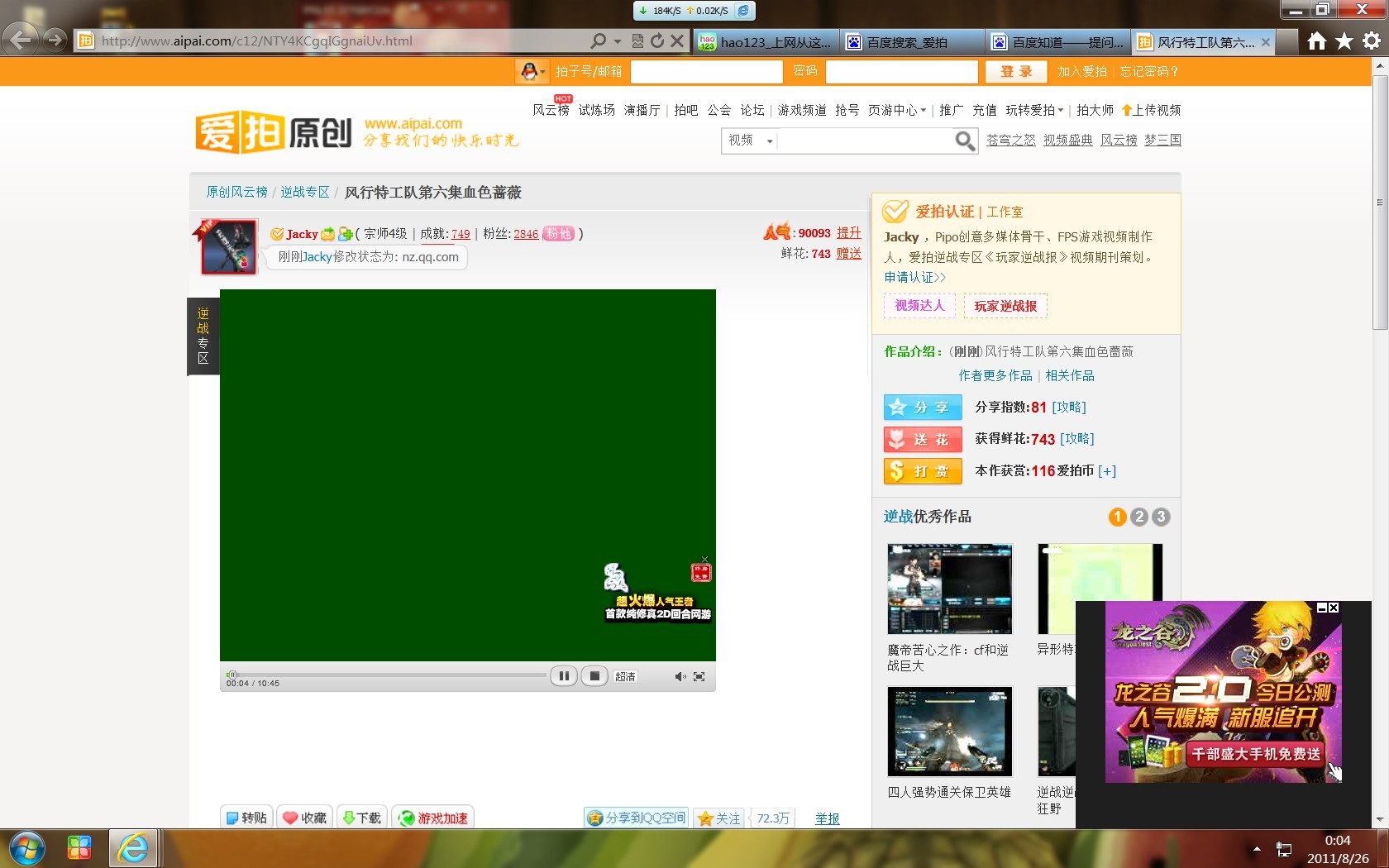1389x868 pixels.
Task: Toggle fullscreen mode in the video player
Action: click(x=699, y=677)
